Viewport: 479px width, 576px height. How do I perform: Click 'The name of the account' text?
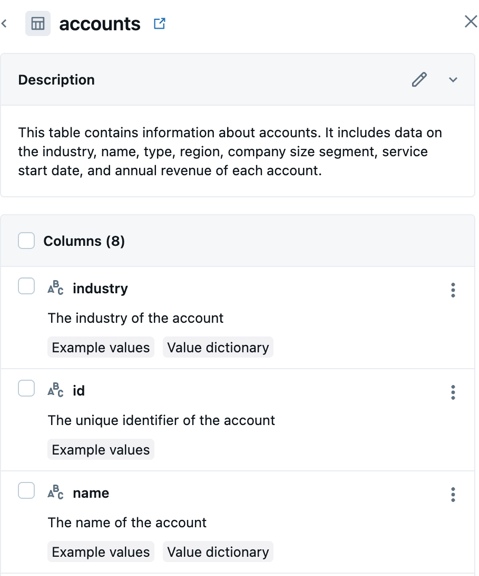pyautogui.click(x=127, y=522)
